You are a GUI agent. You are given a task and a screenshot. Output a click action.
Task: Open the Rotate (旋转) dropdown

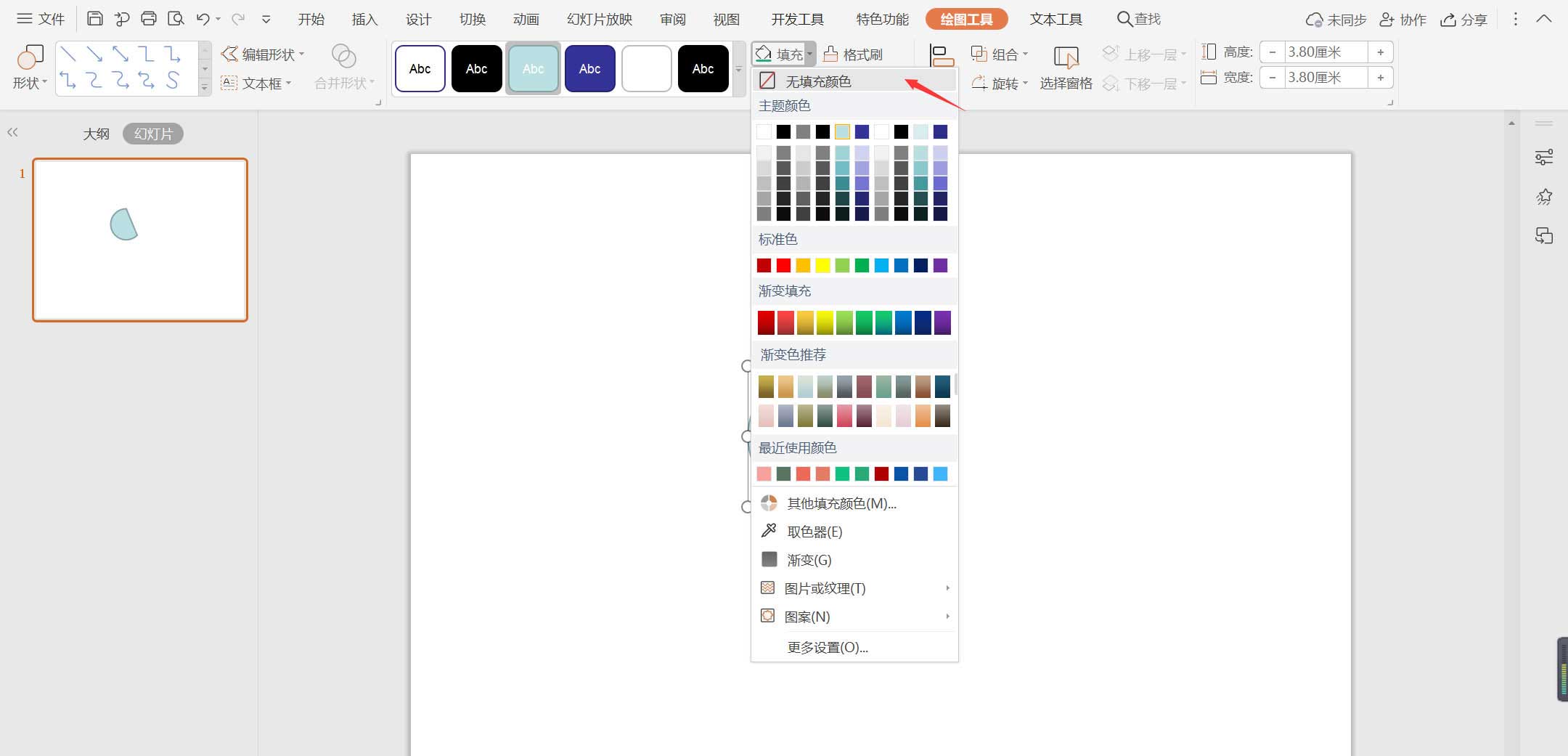click(1000, 84)
